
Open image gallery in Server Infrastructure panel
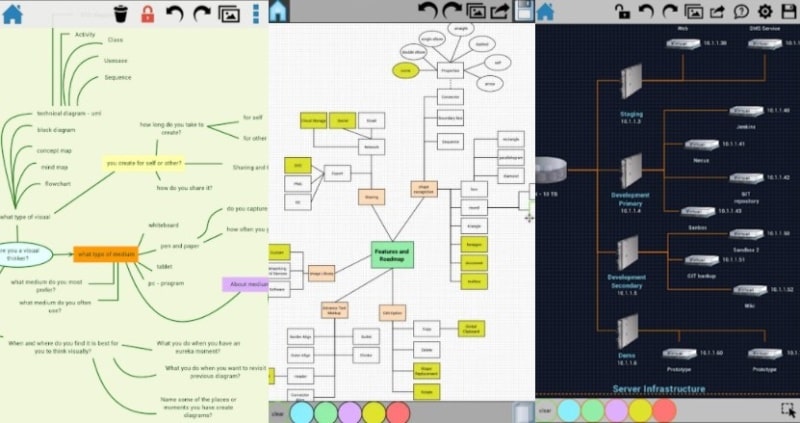tap(693, 12)
